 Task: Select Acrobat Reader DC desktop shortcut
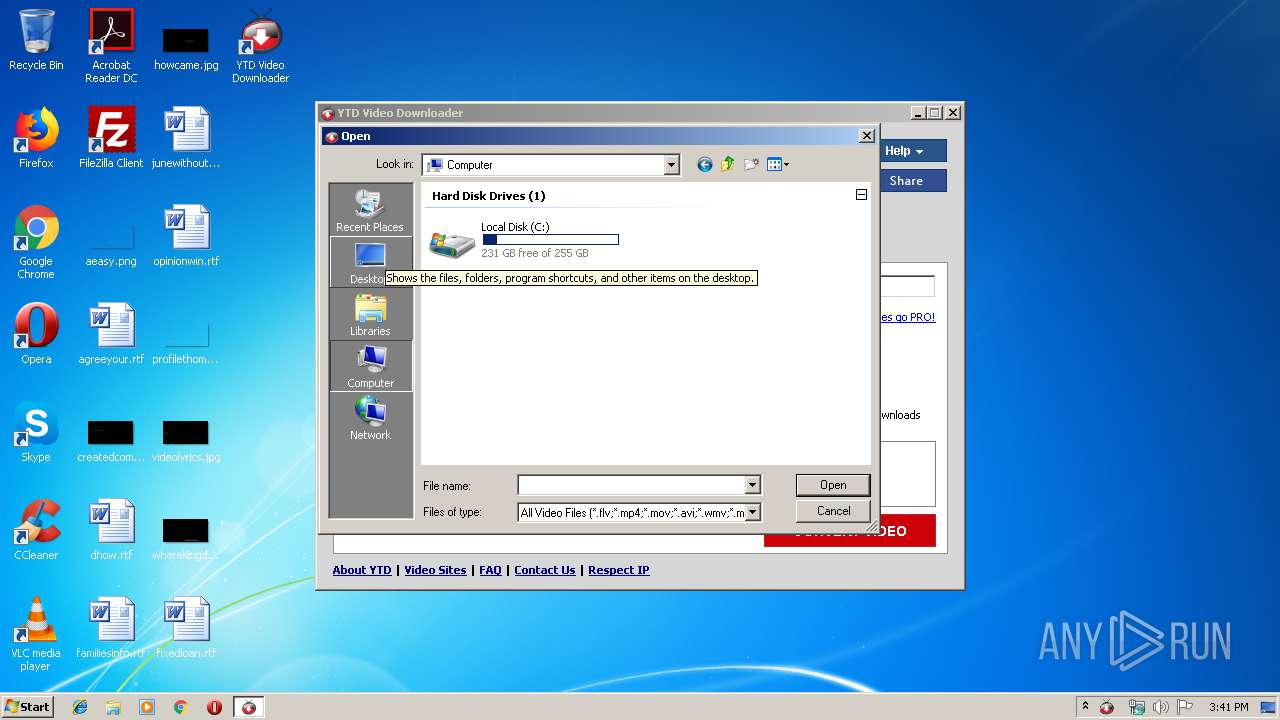(x=111, y=46)
